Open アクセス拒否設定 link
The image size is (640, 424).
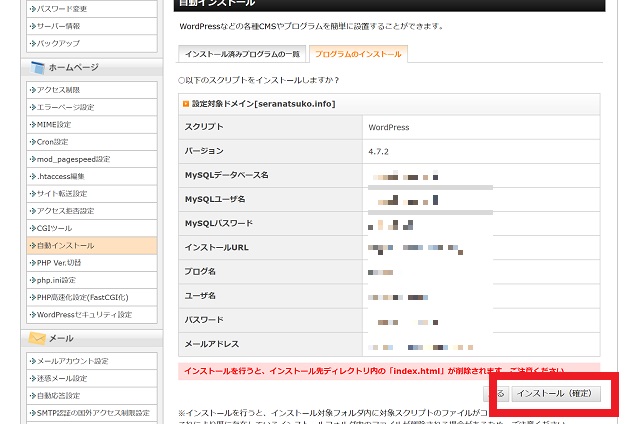click(x=92, y=211)
